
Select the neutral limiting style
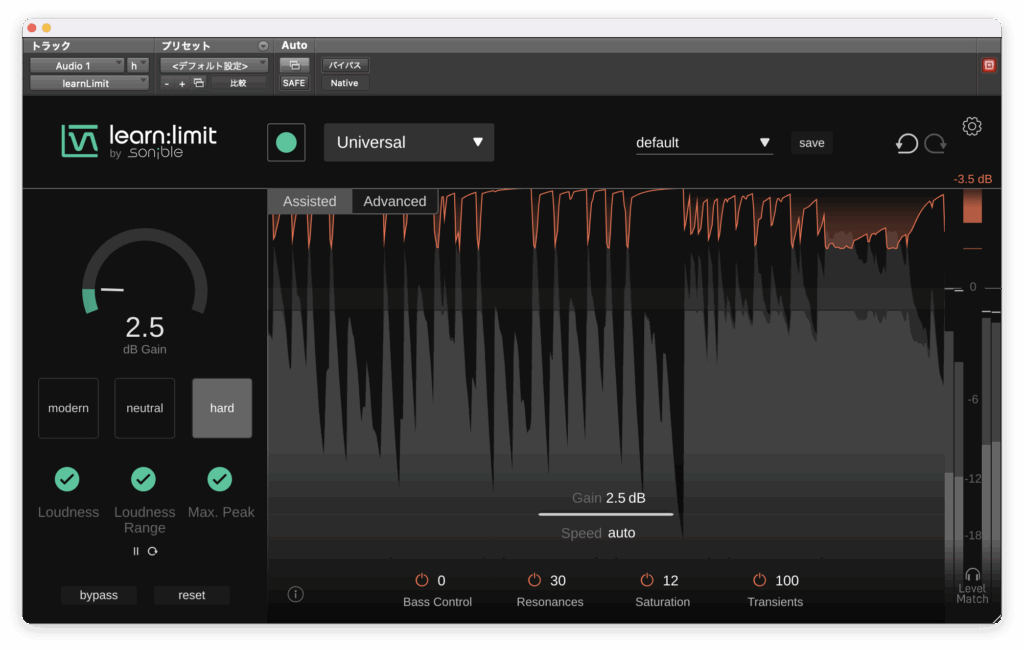145,408
